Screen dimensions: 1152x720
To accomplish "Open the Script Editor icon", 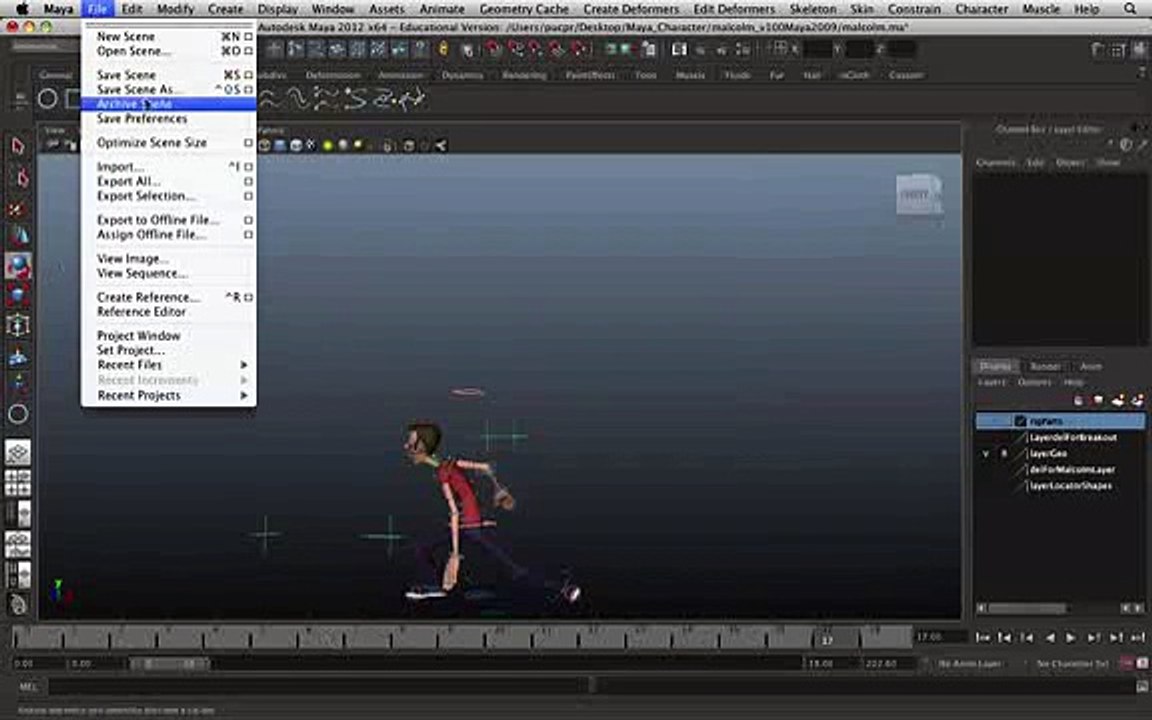I will [1141, 686].
